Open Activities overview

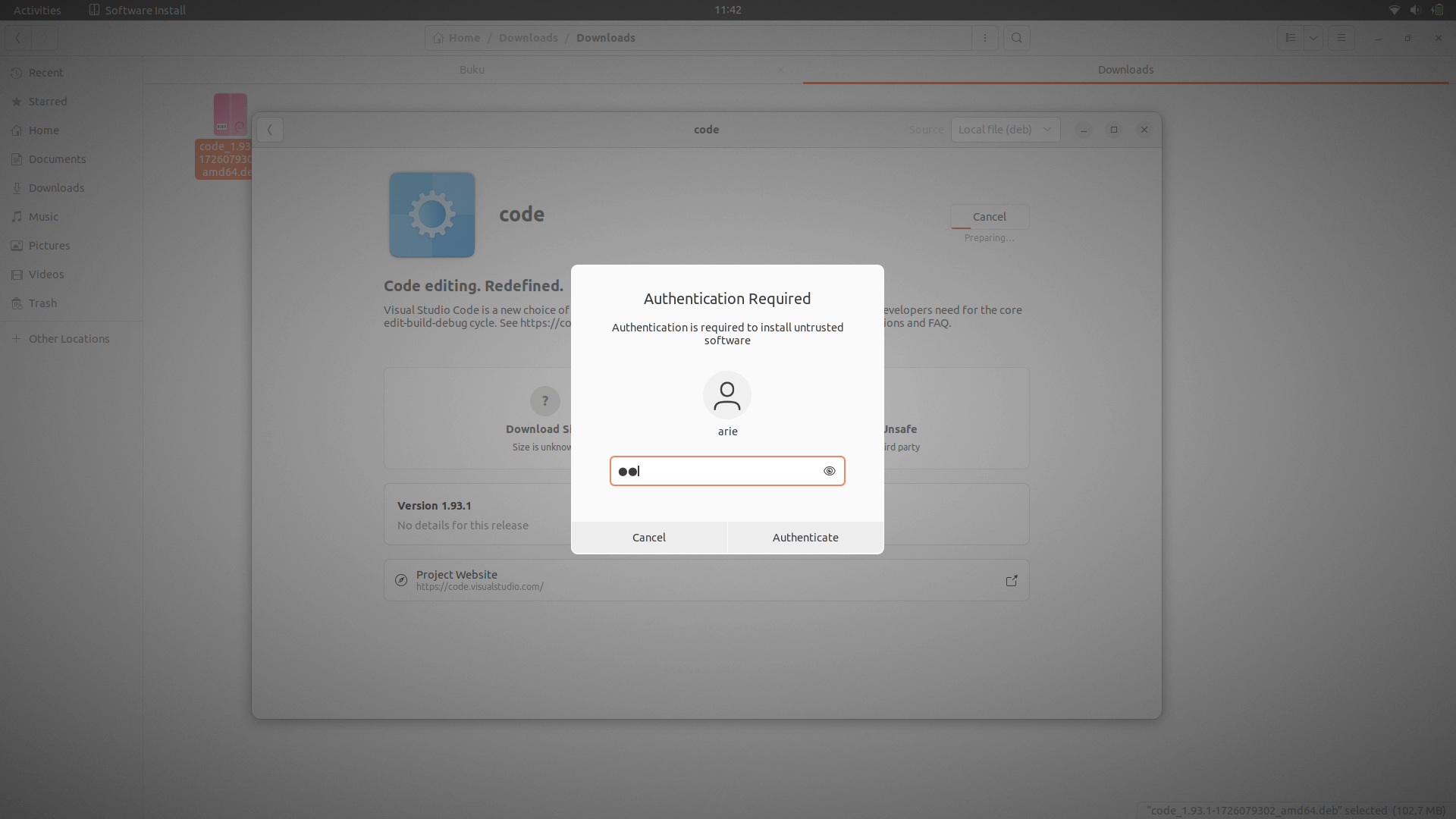click(37, 10)
